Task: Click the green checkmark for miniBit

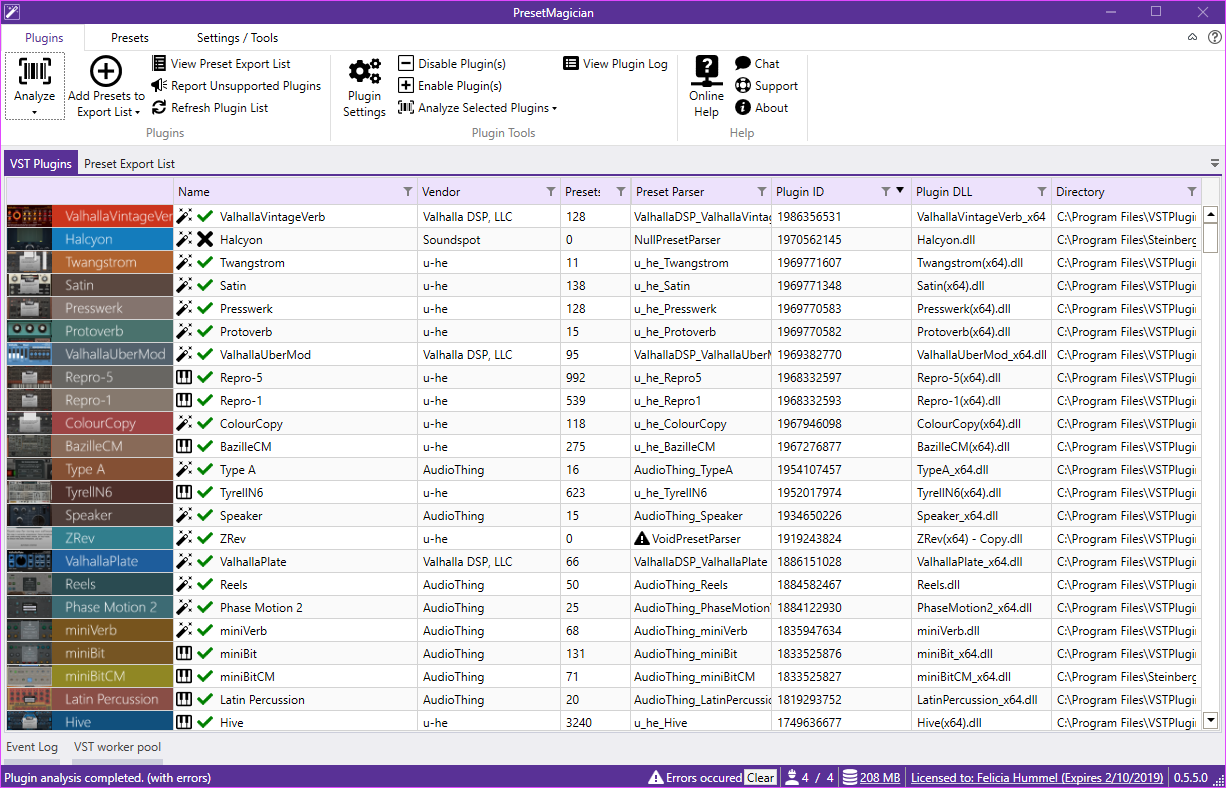Action: pyautogui.click(x=205, y=654)
